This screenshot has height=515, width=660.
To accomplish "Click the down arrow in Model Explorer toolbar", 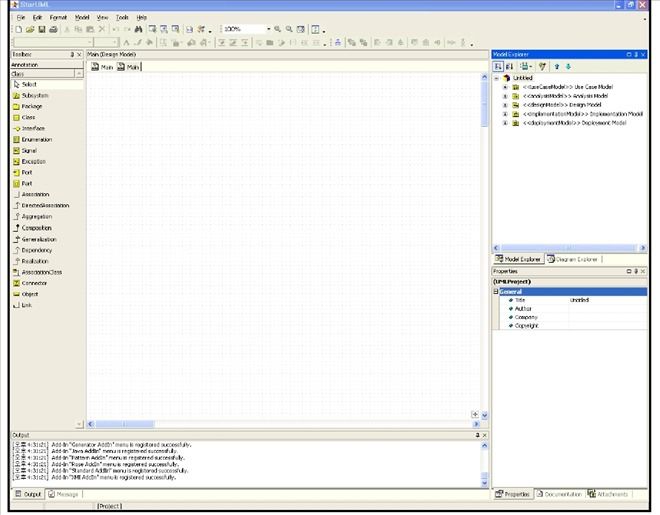I will point(568,66).
